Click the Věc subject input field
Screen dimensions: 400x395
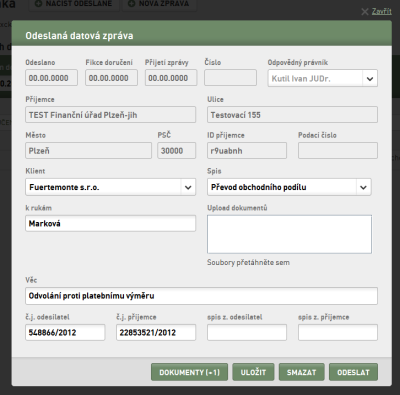point(201,296)
